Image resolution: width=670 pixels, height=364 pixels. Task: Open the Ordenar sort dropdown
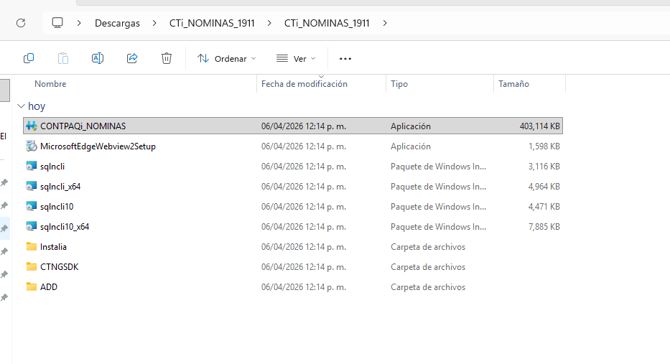coord(226,59)
